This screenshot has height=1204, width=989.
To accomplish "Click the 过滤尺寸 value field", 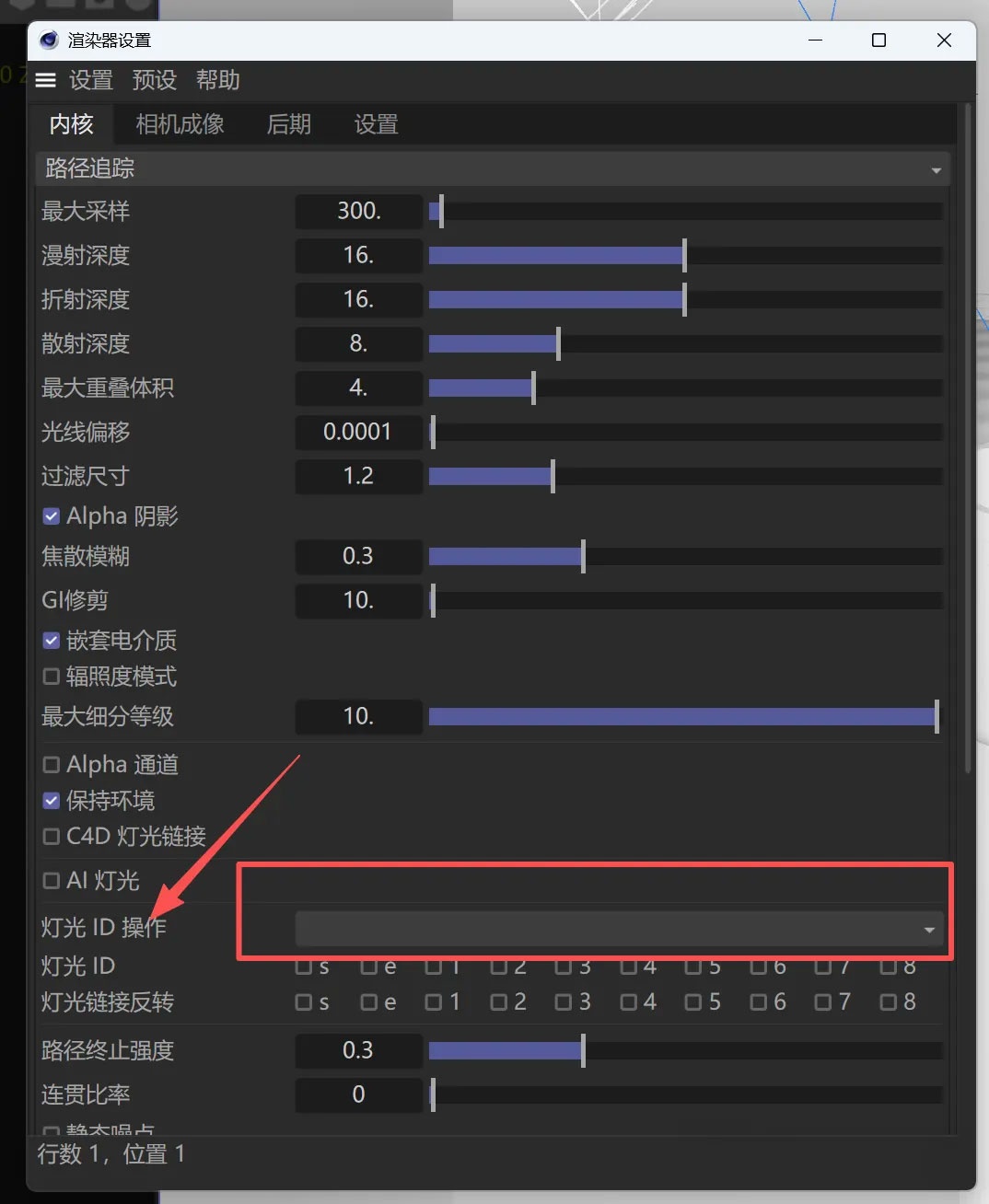I will [x=358, y=477].
